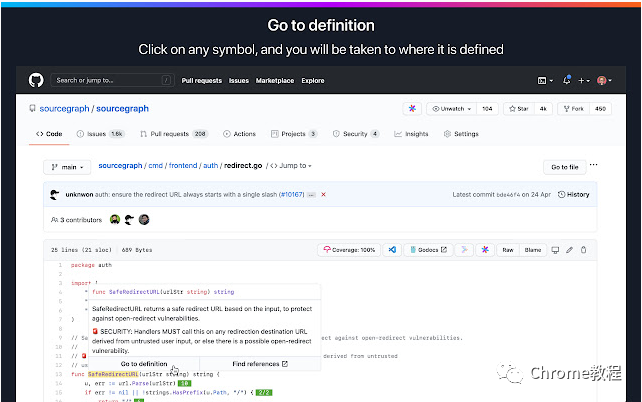Image resolution: width=642 pixels, height=402 pixels.
Task: Delete the file with trash icon
Action: pyautogui.click(x=583, y=250)
